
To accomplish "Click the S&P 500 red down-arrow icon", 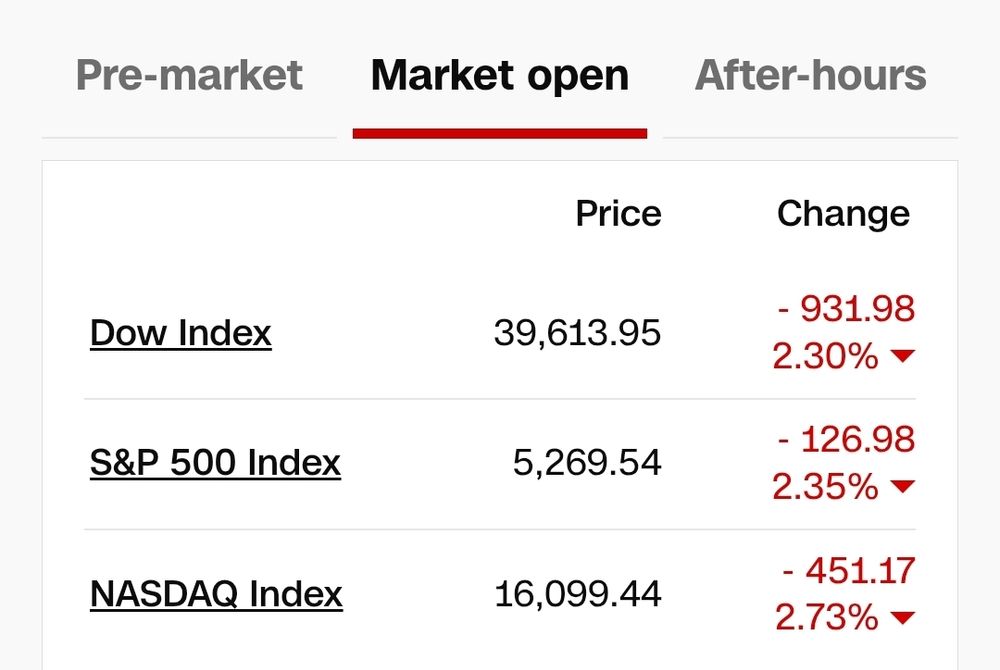I will pos(903,486).
